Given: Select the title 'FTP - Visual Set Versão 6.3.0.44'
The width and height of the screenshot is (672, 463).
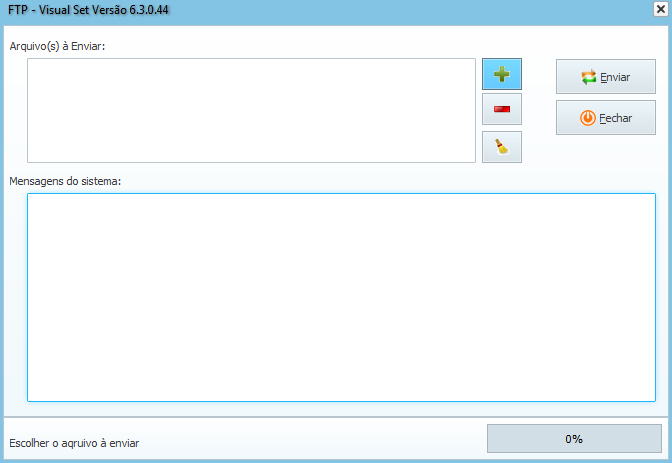Looking at the screenshot, I should (x=88, y=10).
